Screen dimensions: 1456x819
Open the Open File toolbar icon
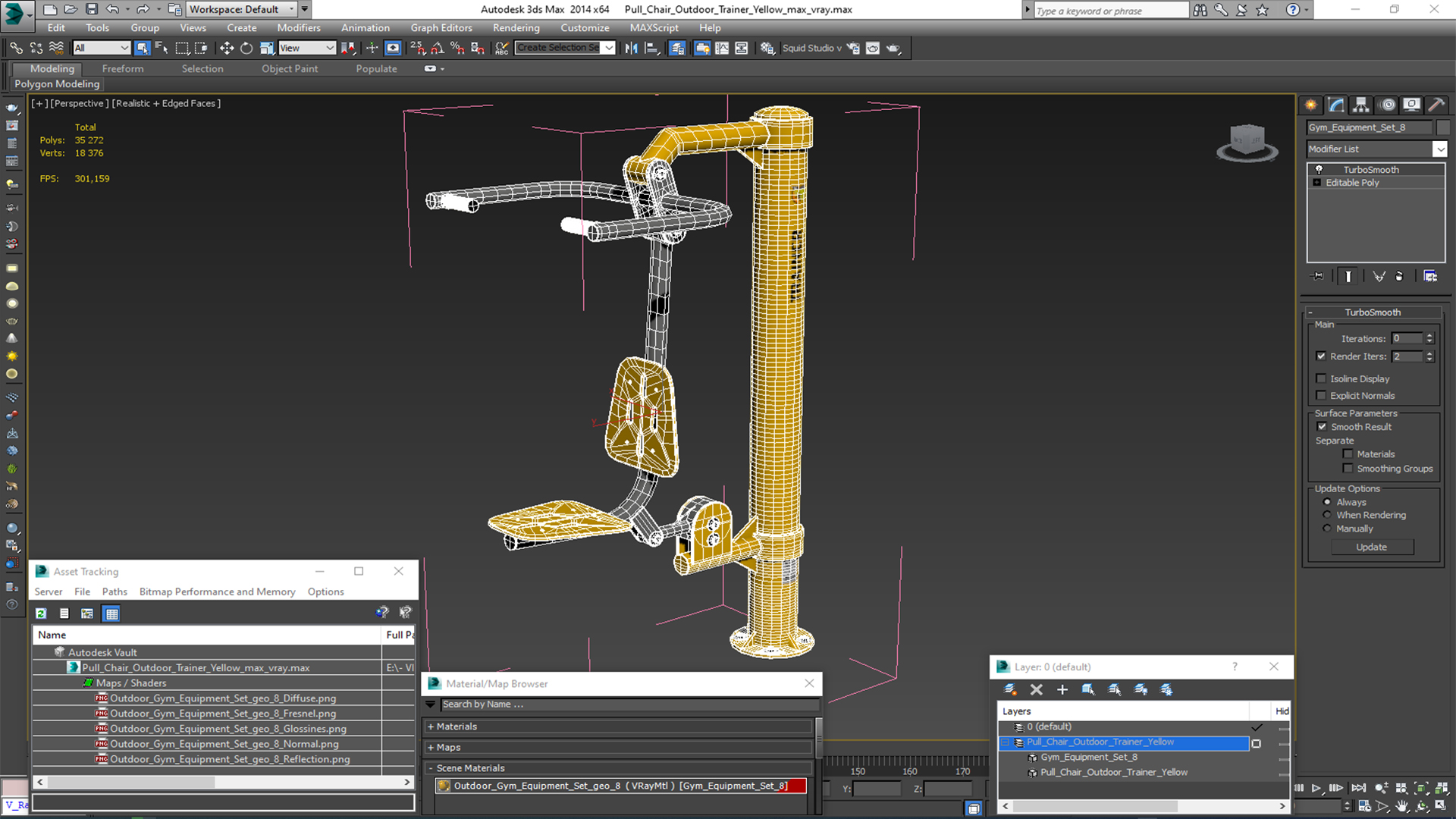point(71,9)
